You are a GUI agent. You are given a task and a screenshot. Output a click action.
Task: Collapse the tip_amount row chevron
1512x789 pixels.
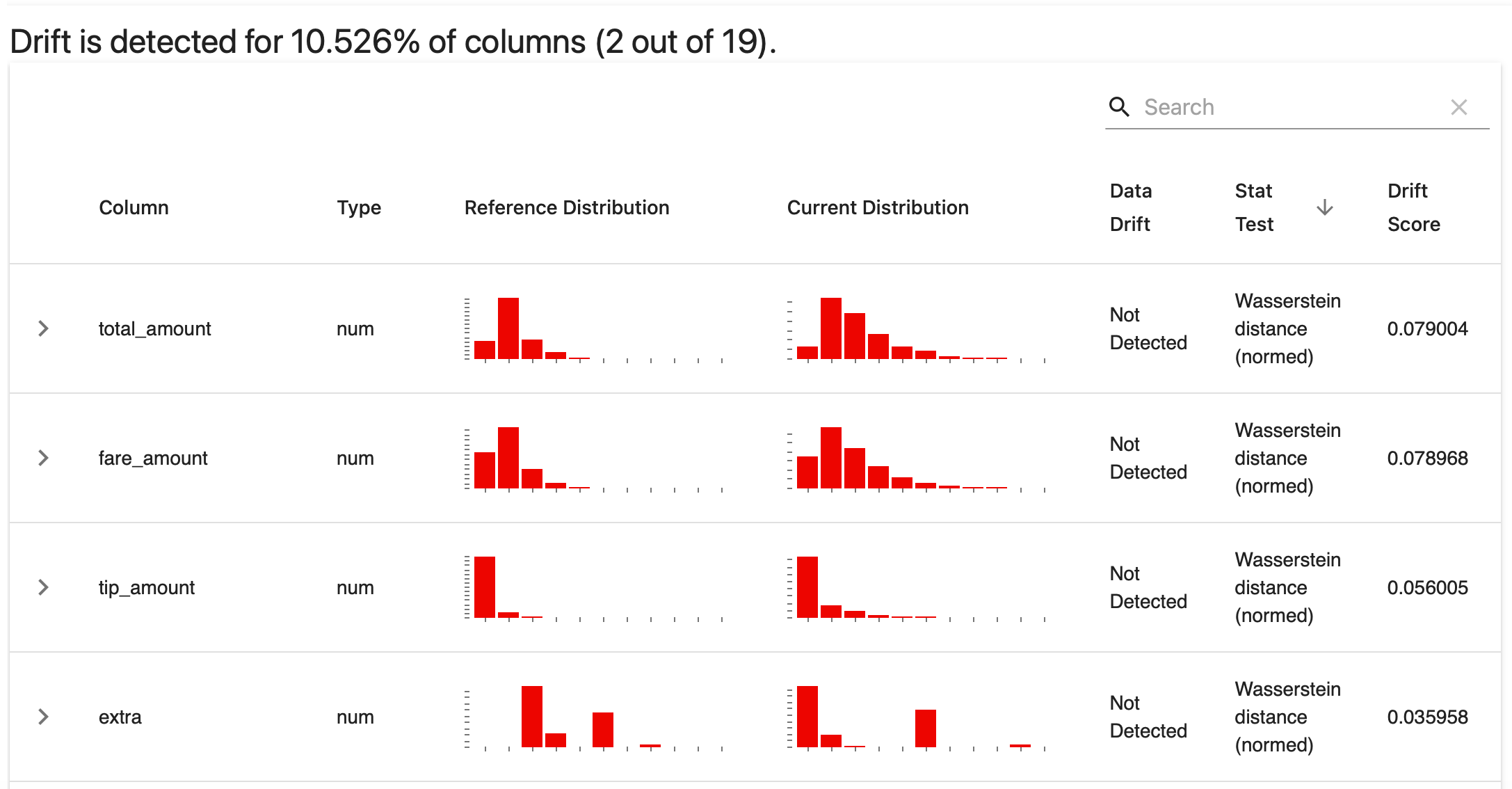pyautogui.click(x=44, y=587)
